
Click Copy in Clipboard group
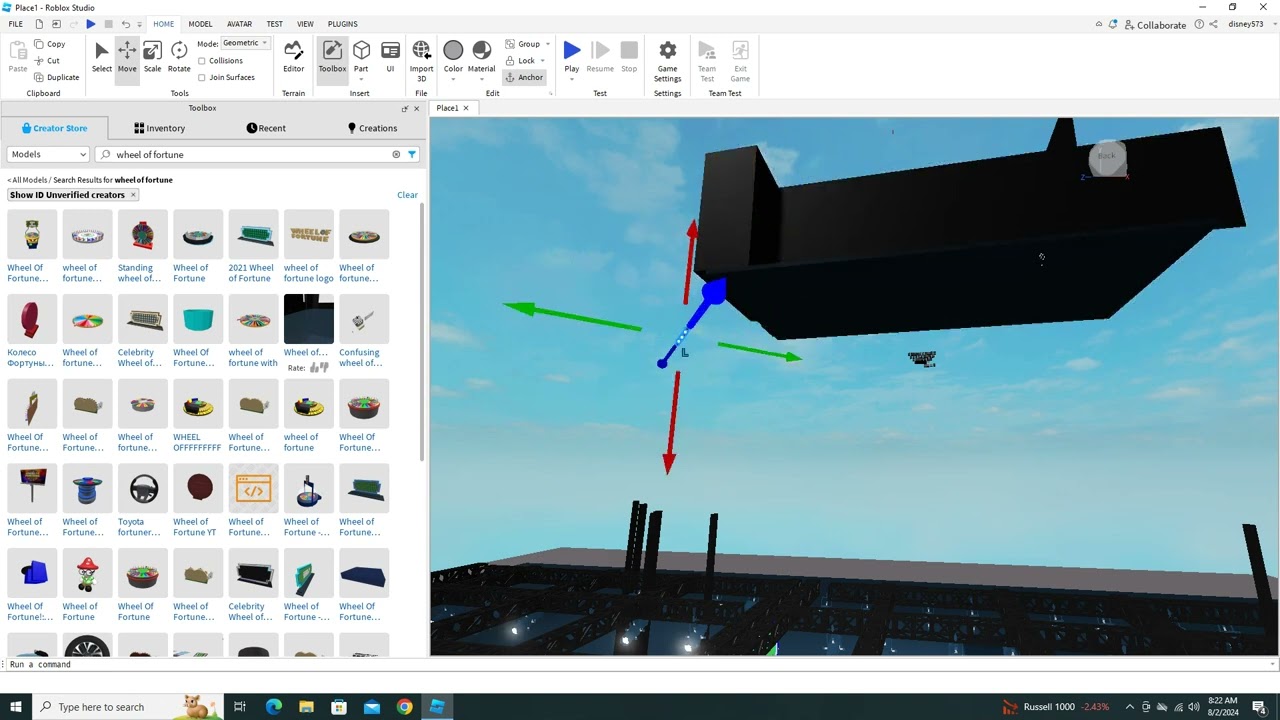tap(49, 44)
